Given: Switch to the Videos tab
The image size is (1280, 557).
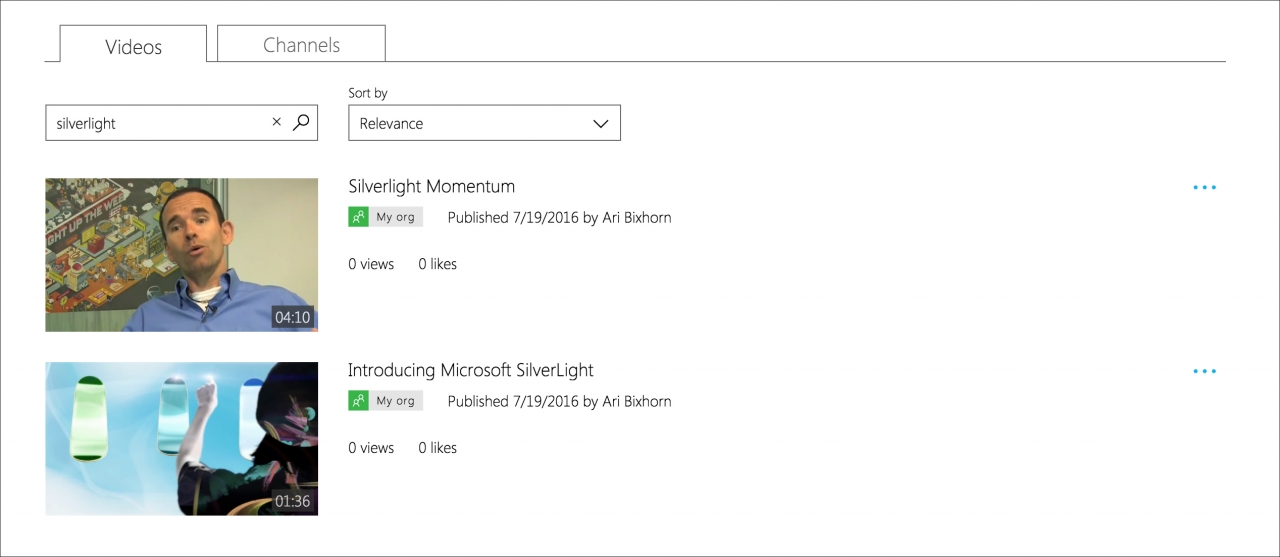Looking at the screenshot, I should click(133, 46).
